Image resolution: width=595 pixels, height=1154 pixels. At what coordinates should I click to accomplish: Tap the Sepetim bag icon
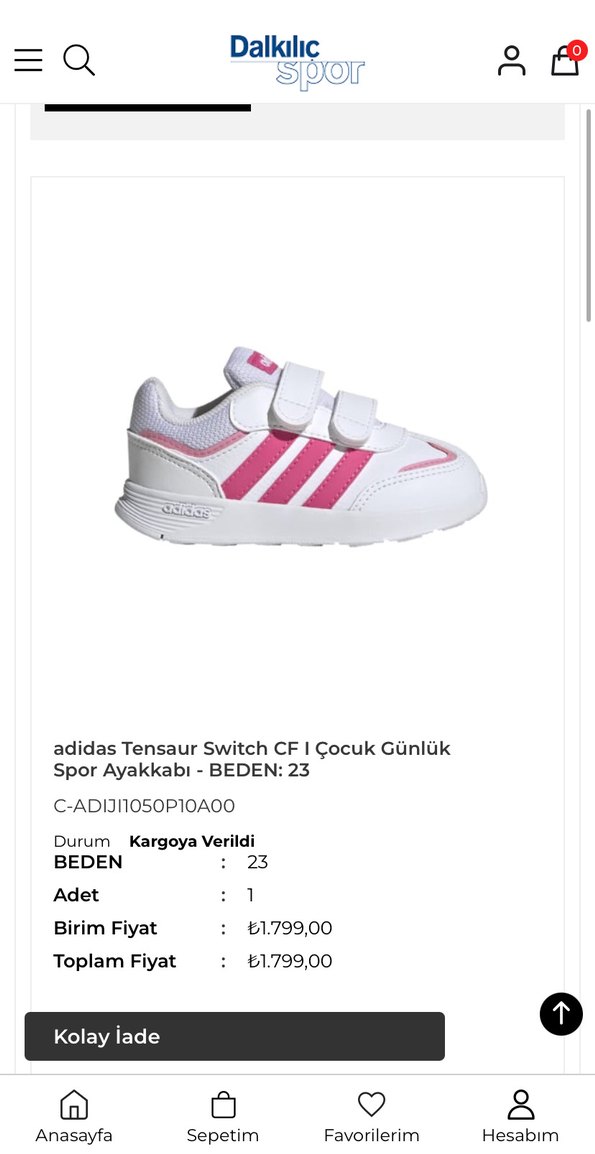223,1105
